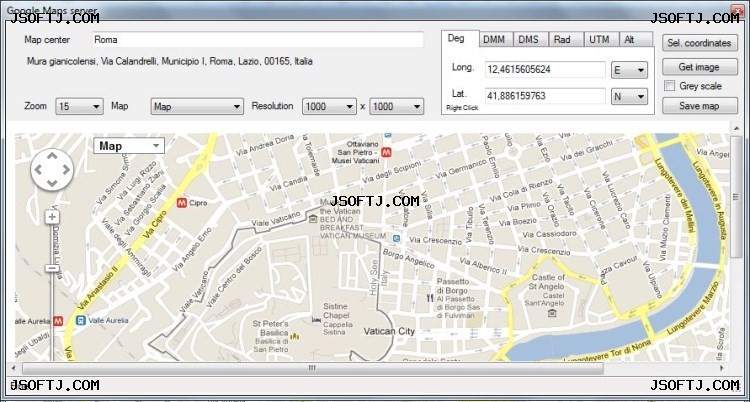This screenshot has width=750, height=402.
Task: Click the Vatican Museums building icon
Action: (x=313, y=219)
